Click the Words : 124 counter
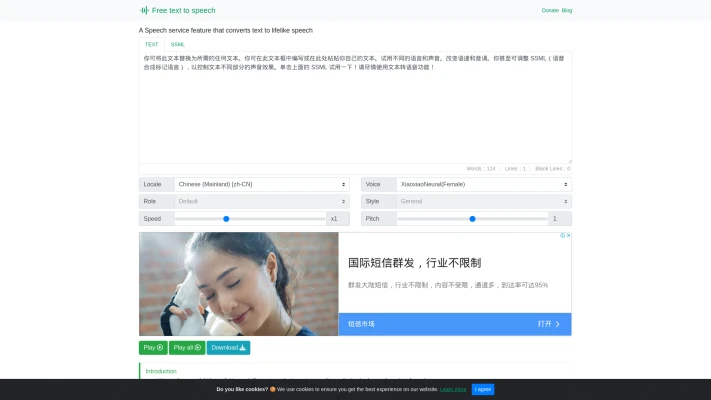The width and height of the screenshot is (711, 400). [481, 169]
